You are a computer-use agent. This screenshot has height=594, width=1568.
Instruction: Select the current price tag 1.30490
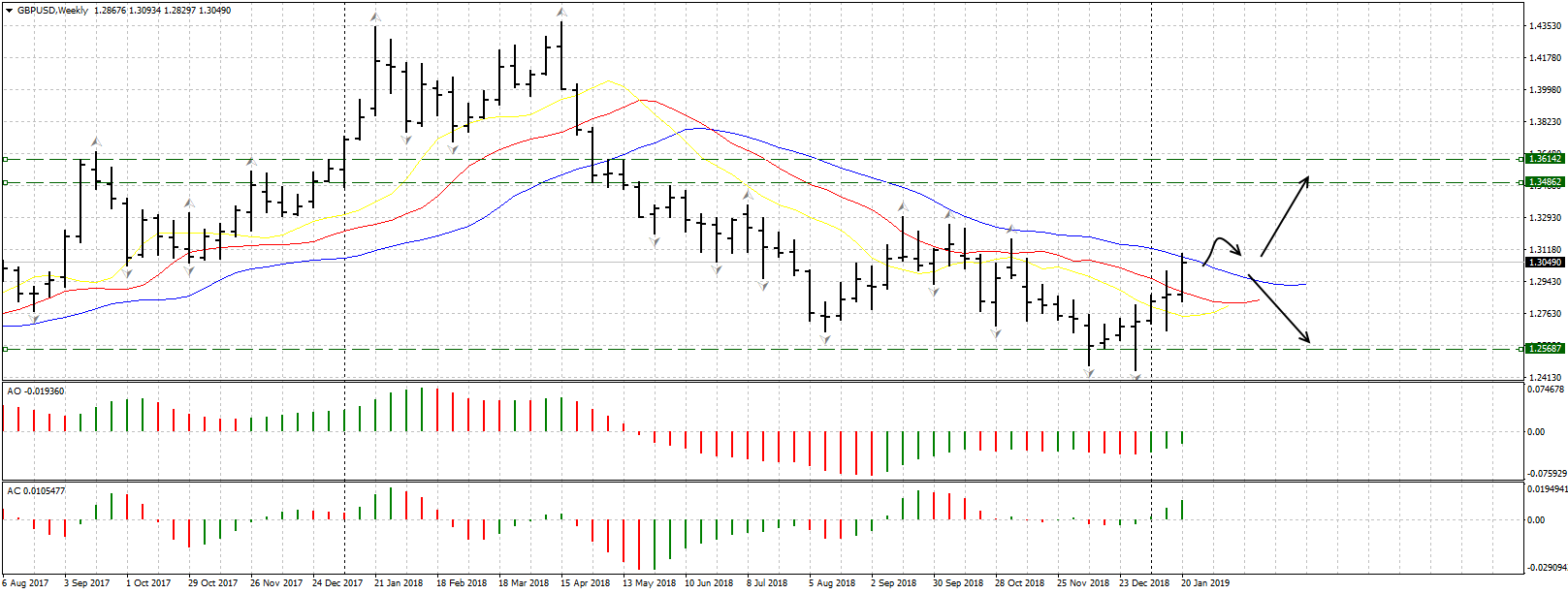click(x=1545, y=263)
